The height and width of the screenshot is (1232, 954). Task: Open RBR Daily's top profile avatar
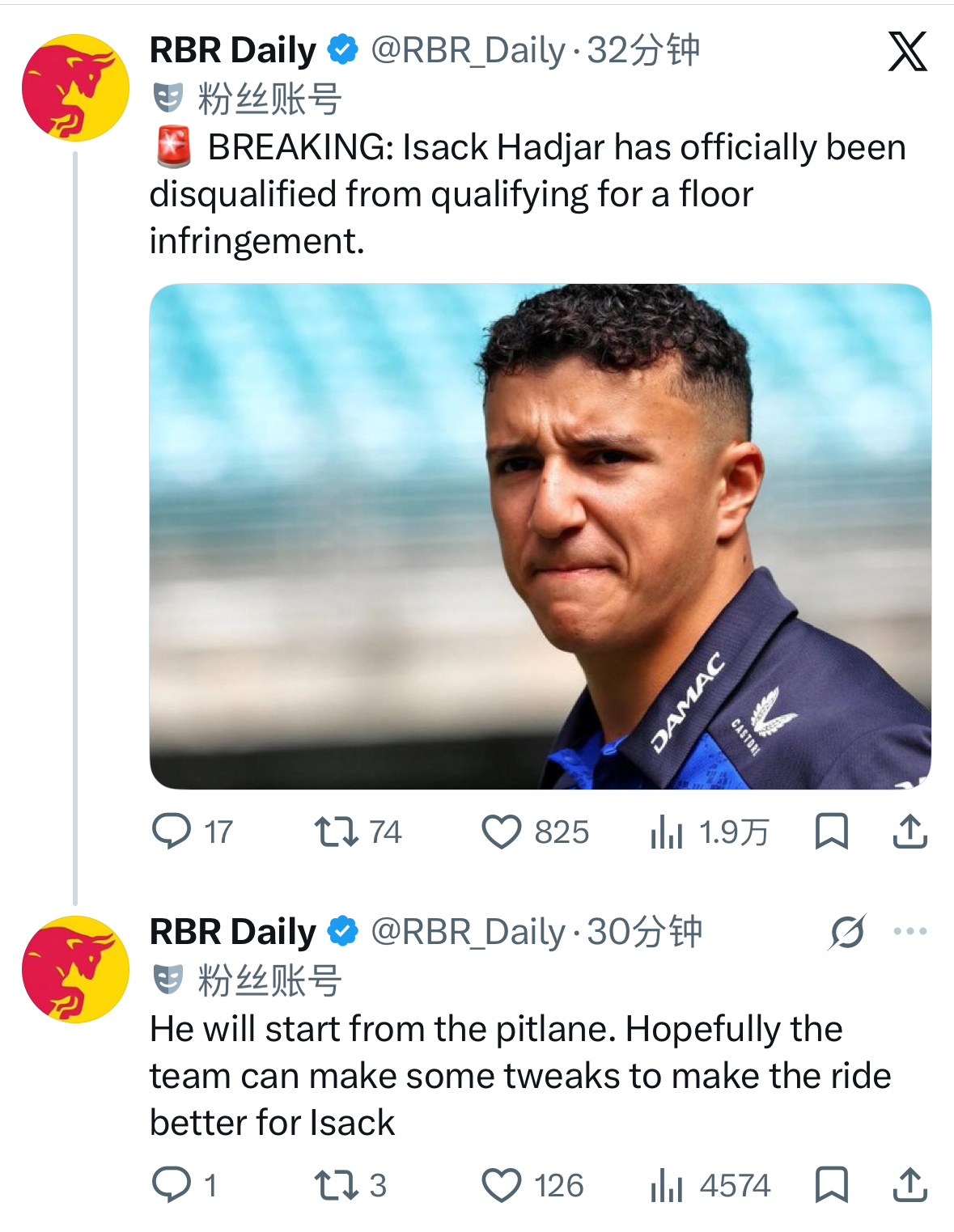click(75, 87)
